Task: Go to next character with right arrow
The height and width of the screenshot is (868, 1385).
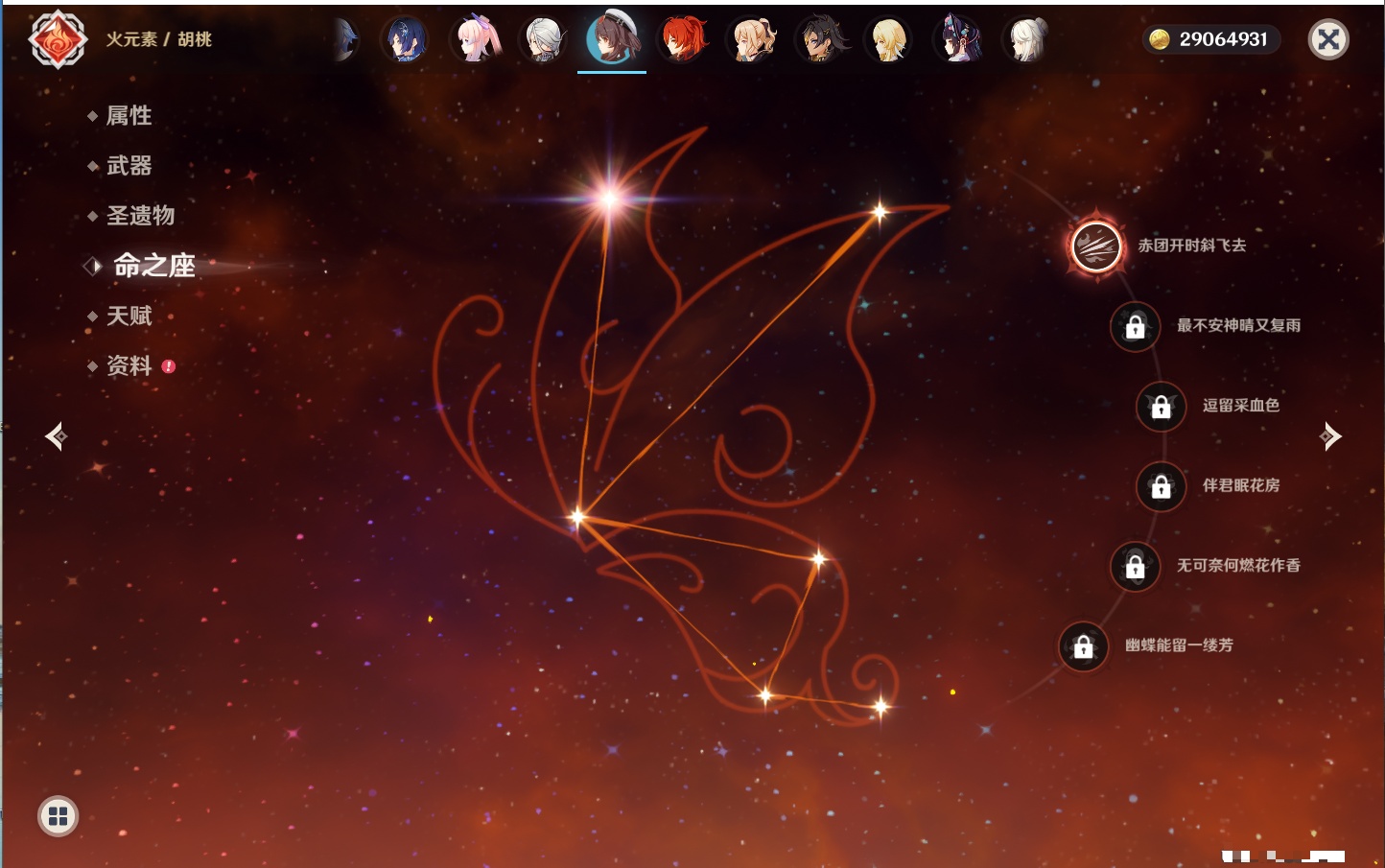Action: click(x=1330, y=436)
